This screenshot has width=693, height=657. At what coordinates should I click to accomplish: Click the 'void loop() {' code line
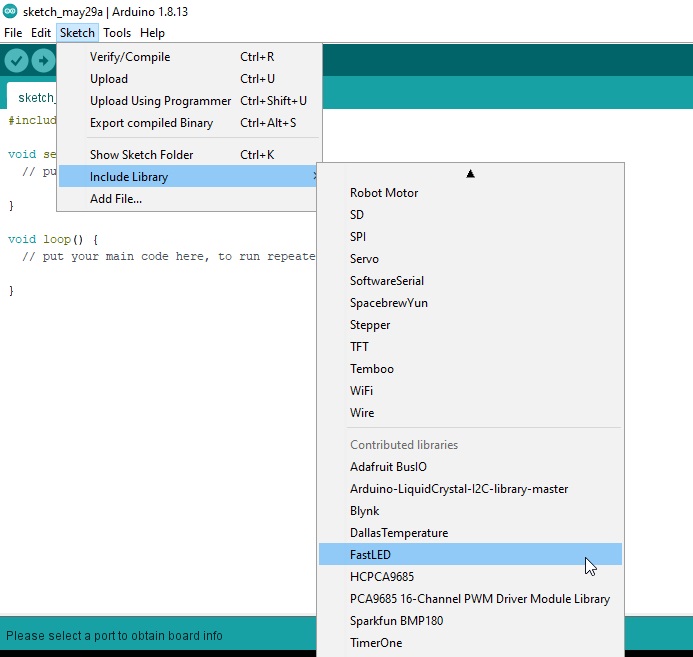point(53,239)
